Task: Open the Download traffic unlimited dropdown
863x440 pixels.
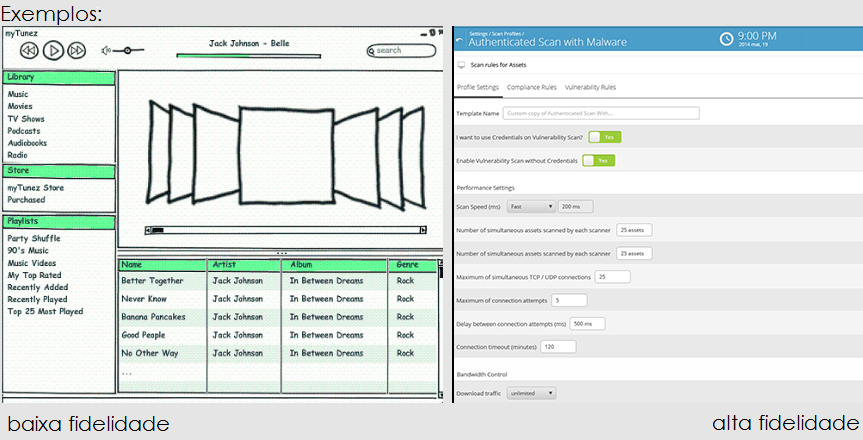Action: [x=532, y=393]
